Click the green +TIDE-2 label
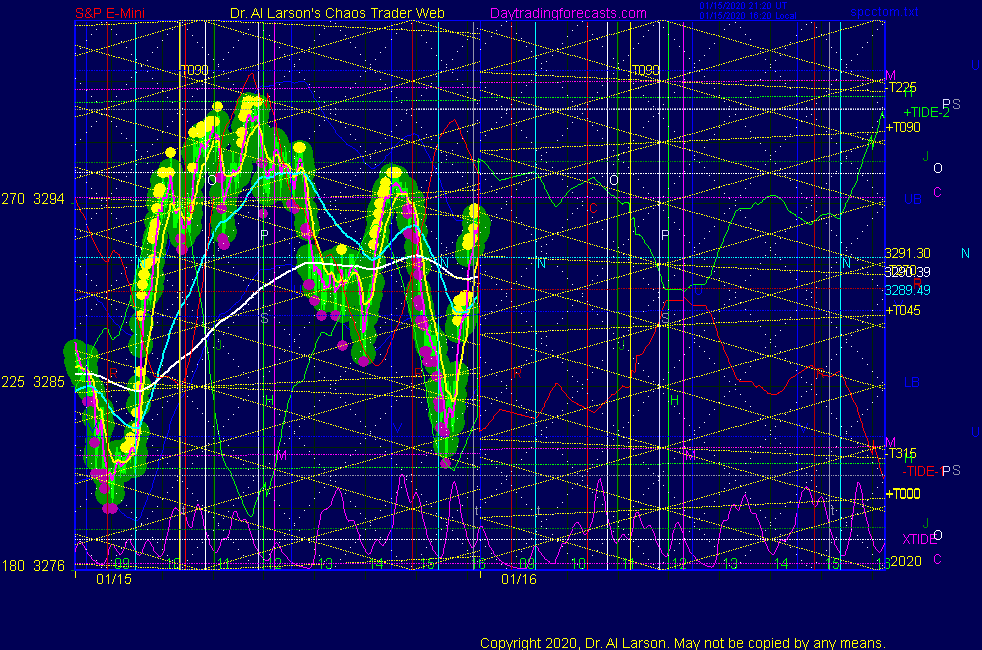 coord(926,113)
